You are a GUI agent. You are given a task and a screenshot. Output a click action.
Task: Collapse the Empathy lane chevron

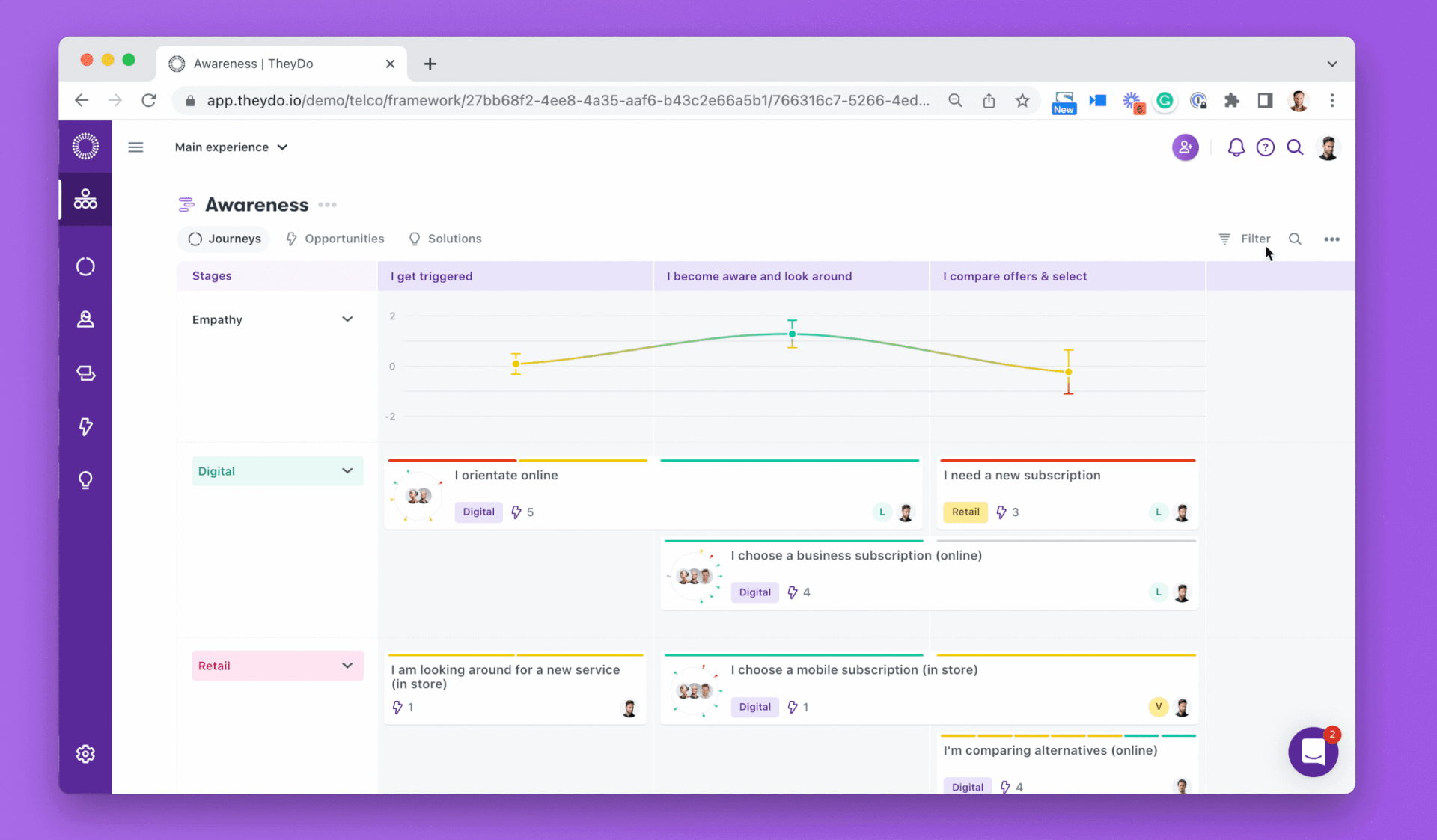tap(347, 319)
